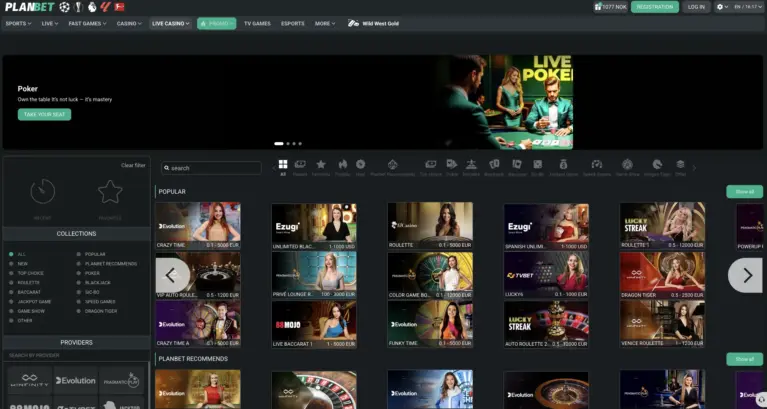Select the OTHER collection filter
Screen dimensions: 767x409
click(x=21, y=320)
